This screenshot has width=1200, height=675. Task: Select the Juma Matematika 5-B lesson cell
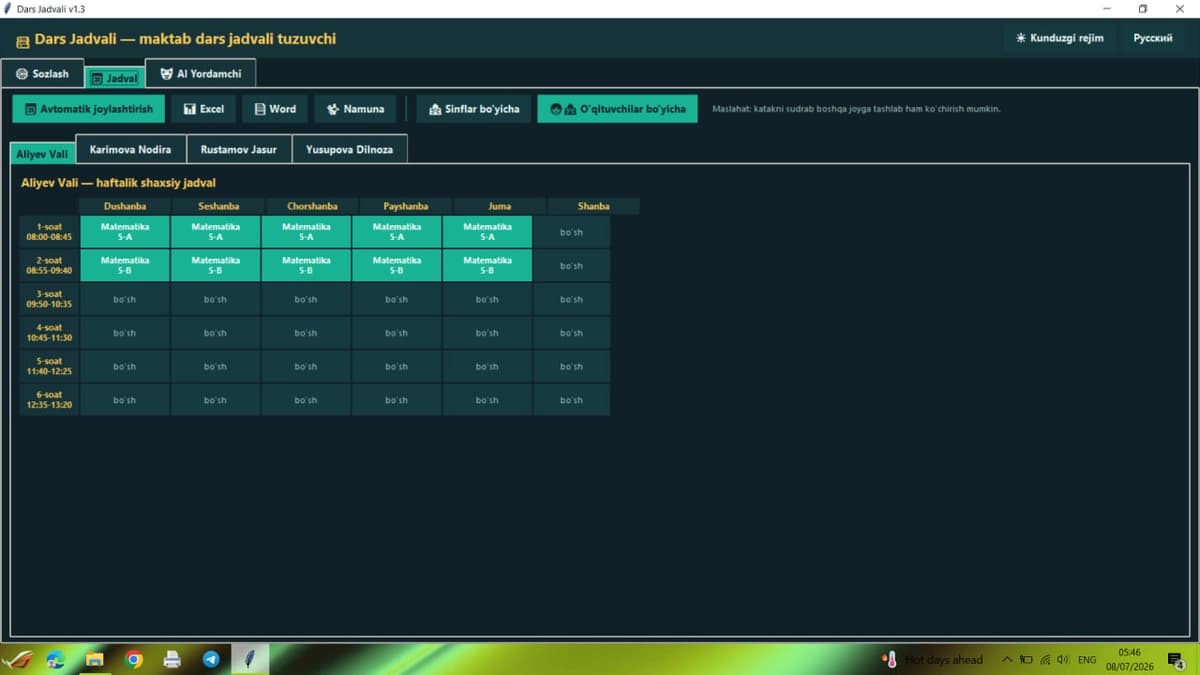point(487,266)
